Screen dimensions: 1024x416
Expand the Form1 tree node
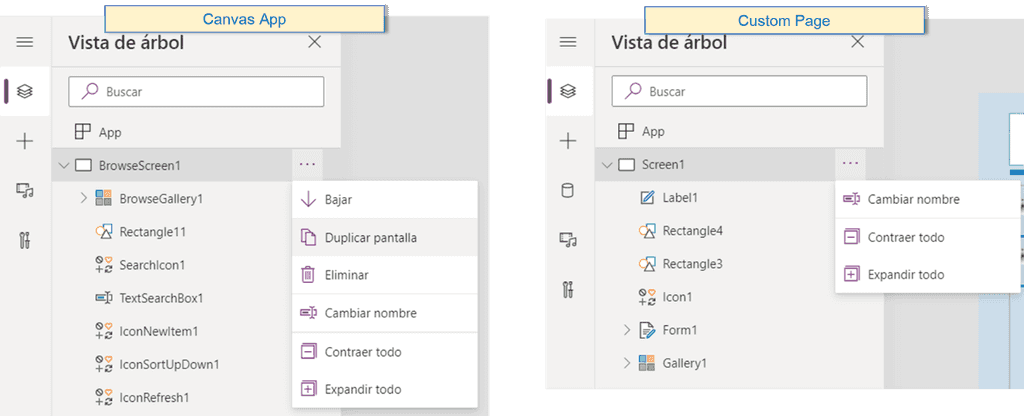click(627, 329)
